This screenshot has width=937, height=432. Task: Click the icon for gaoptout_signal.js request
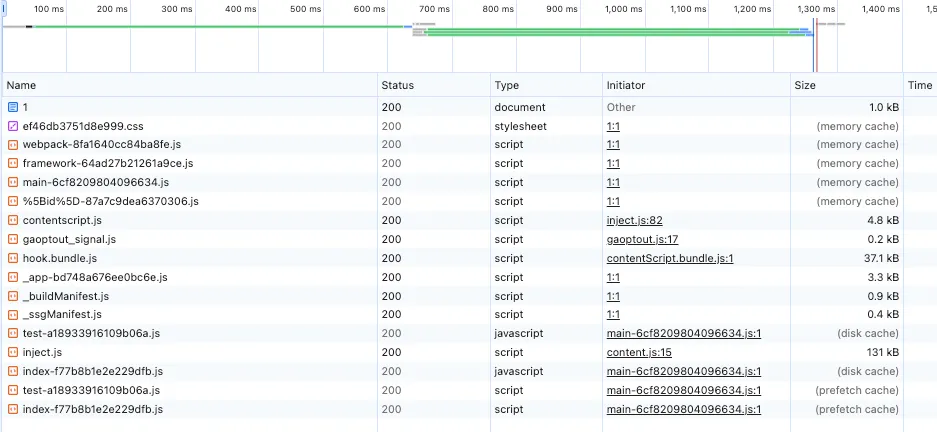[x=13, y=239]
